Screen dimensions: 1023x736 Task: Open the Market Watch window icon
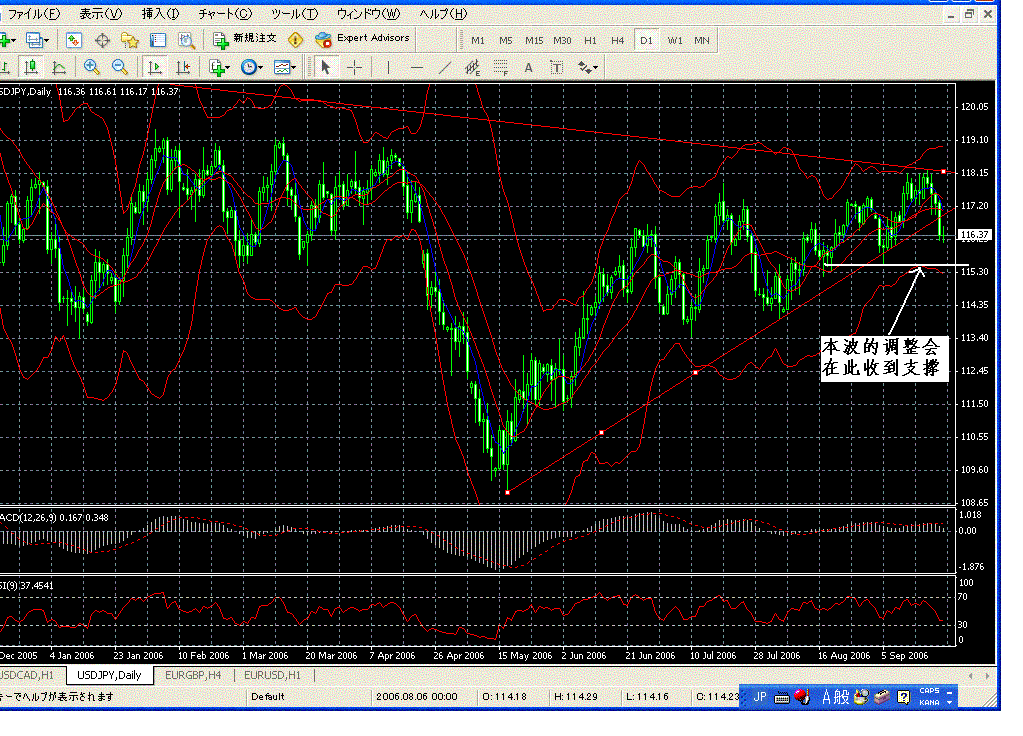[74, 40]
